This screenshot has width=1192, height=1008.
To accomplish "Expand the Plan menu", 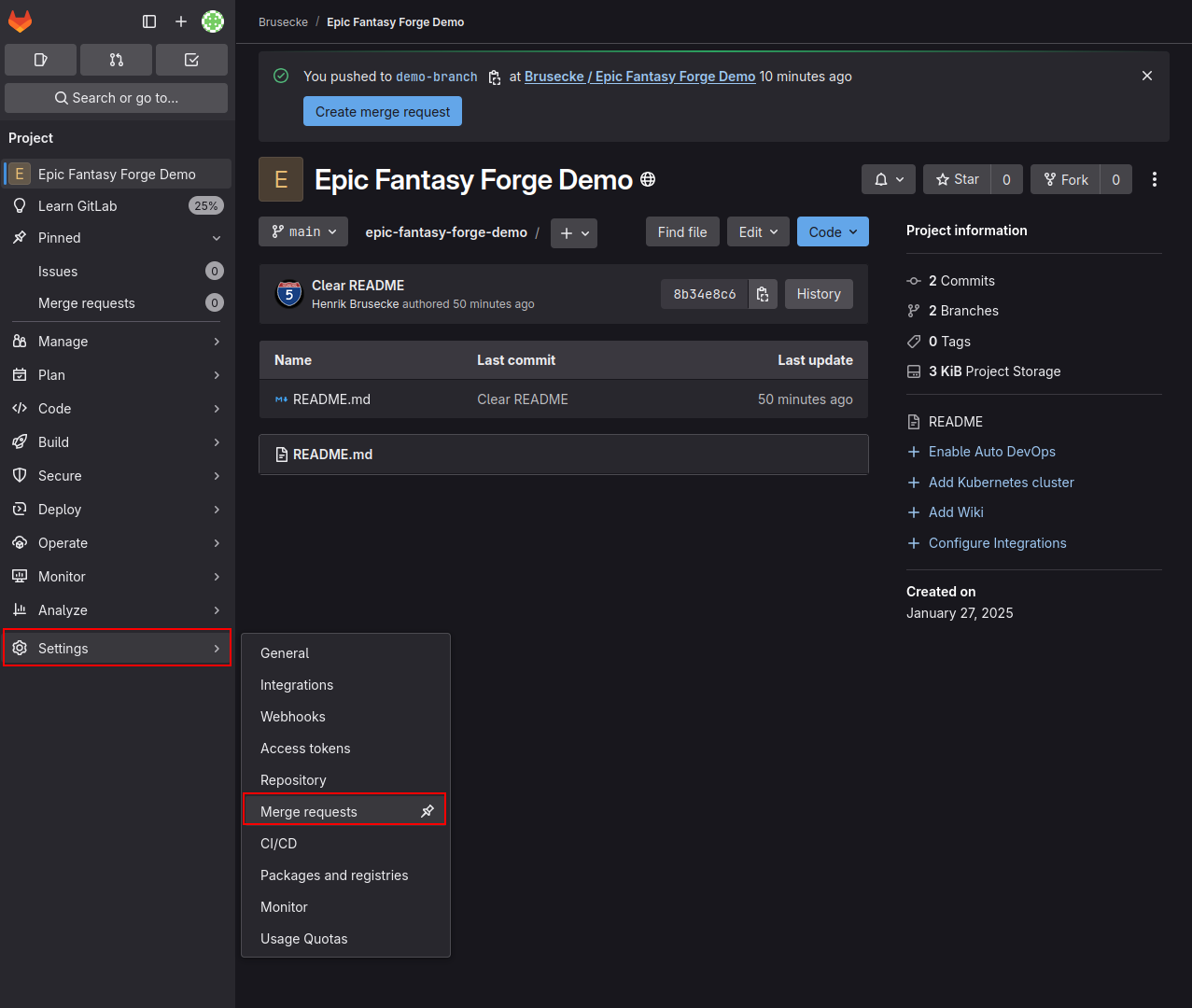I will click(118, 375).
